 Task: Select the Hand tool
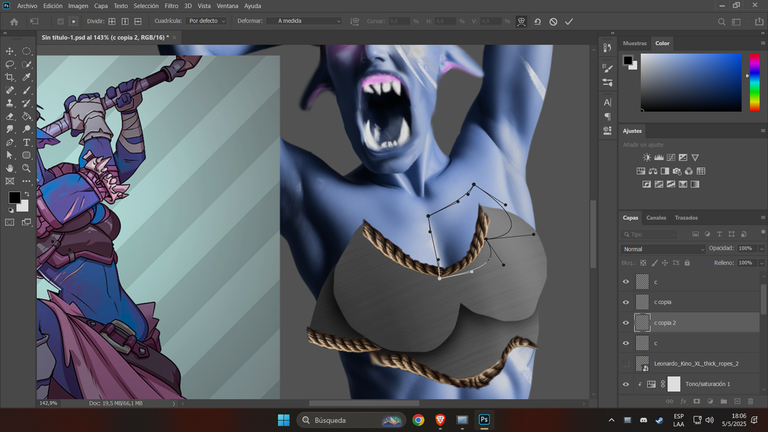[10, 168]
